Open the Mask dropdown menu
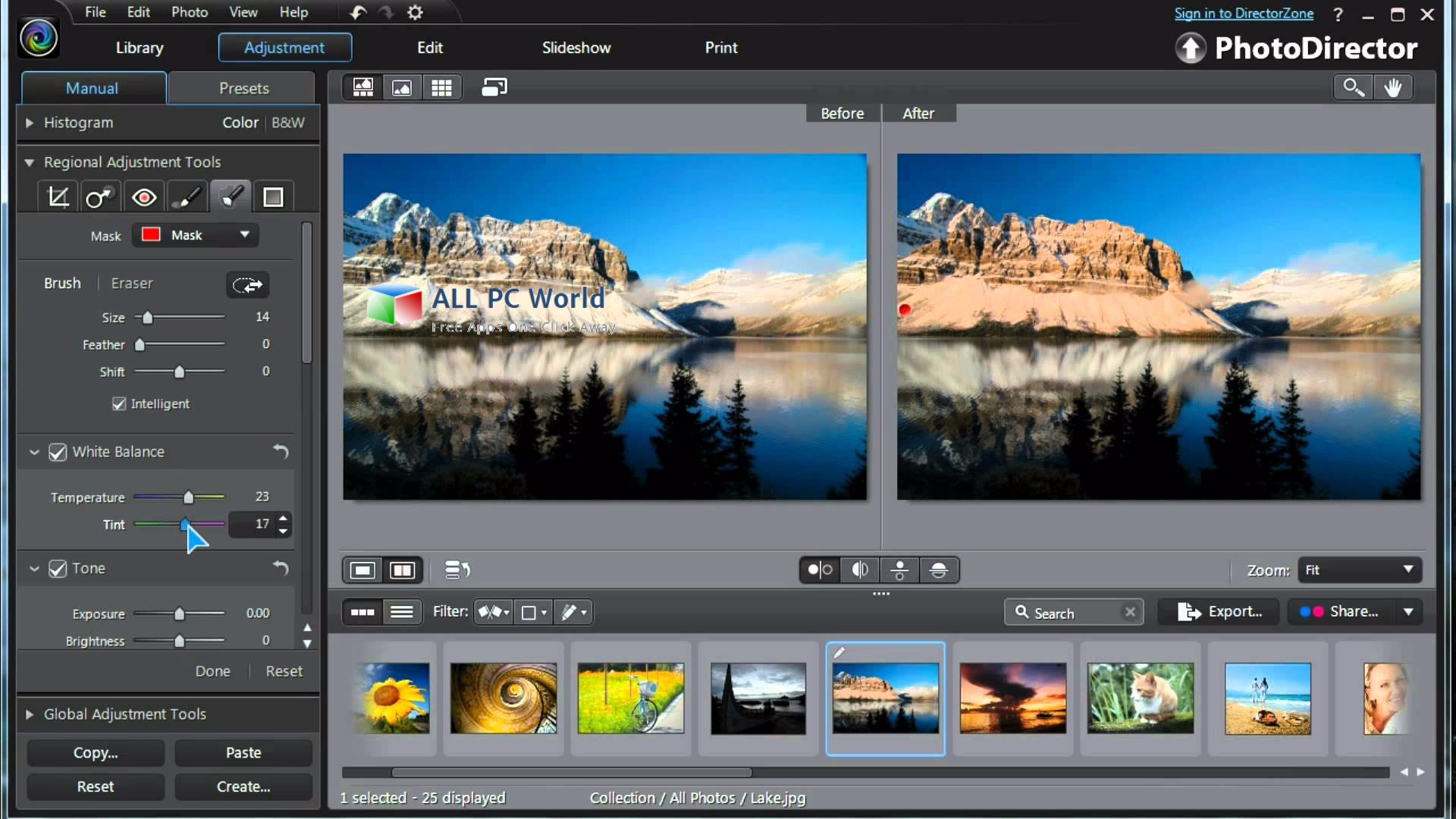Viewport: 1456px width, 819px height. click(x=243, y=234)
